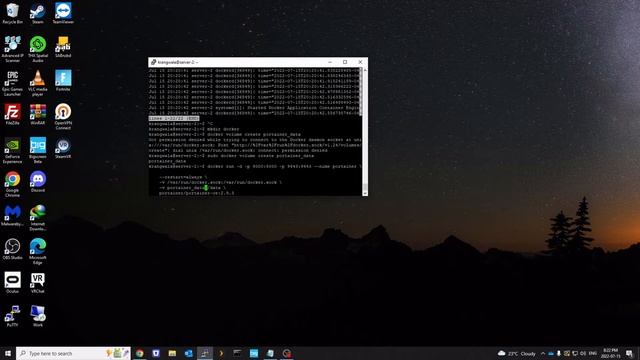
Task: Launch THX Spatial Audio shortcut
Action: point(38,49)
